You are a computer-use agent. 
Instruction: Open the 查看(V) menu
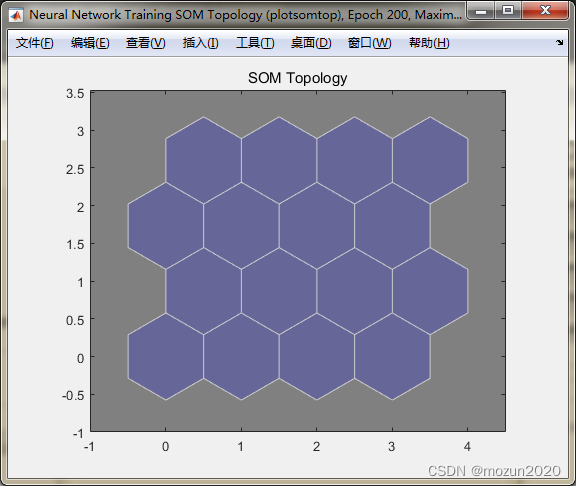pyautogui.click(x=145, y=43)
